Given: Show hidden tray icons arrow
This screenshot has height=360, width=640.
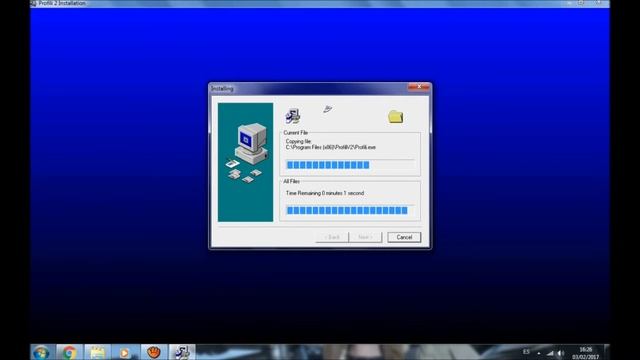Looking at the screenshot, I should click(x=539, y=353).
